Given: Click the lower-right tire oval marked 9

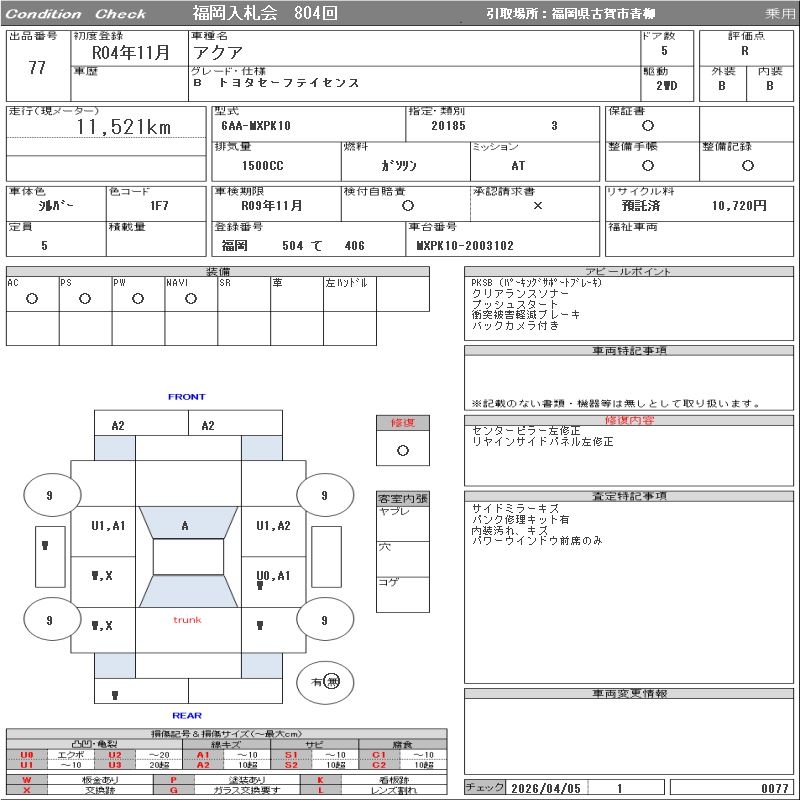Looking at the screenshot, I should 324,620.
